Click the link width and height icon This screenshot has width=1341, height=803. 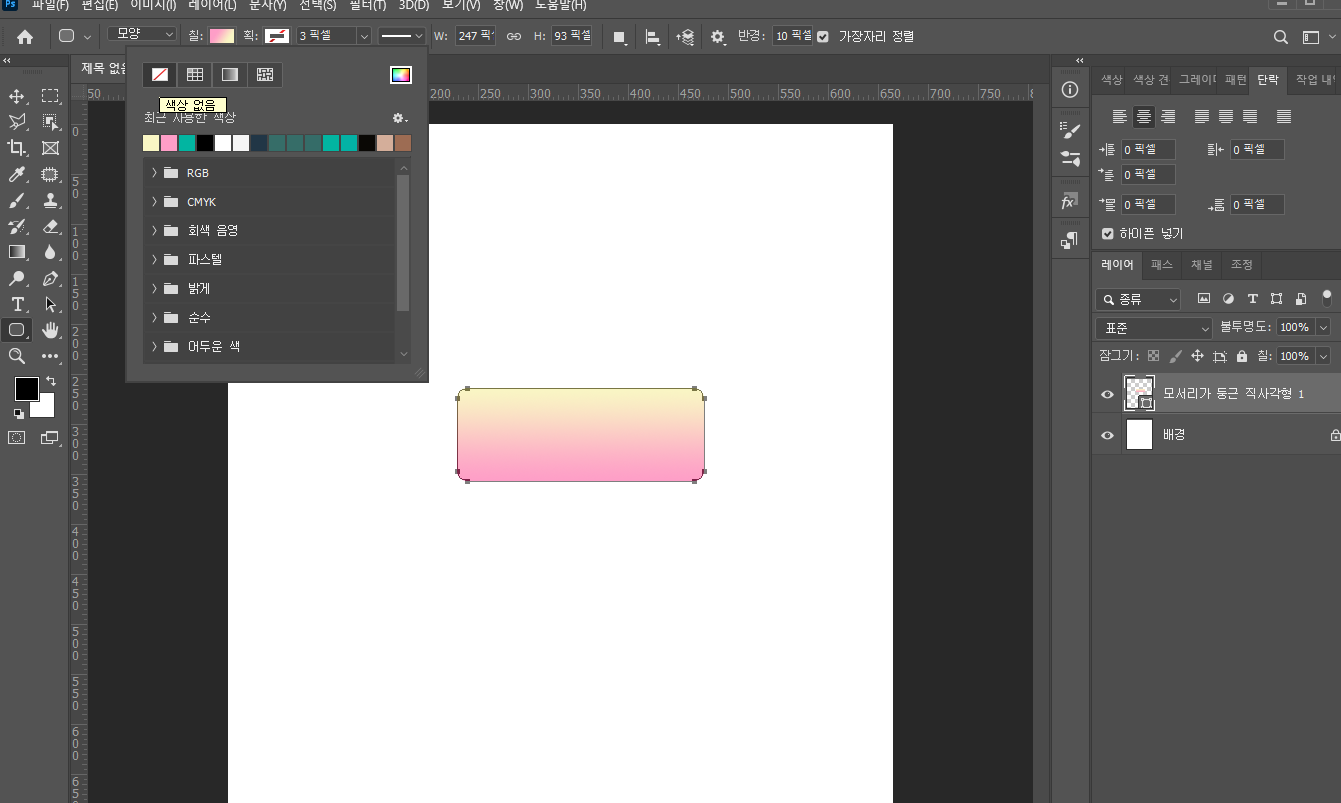[514, 37]
